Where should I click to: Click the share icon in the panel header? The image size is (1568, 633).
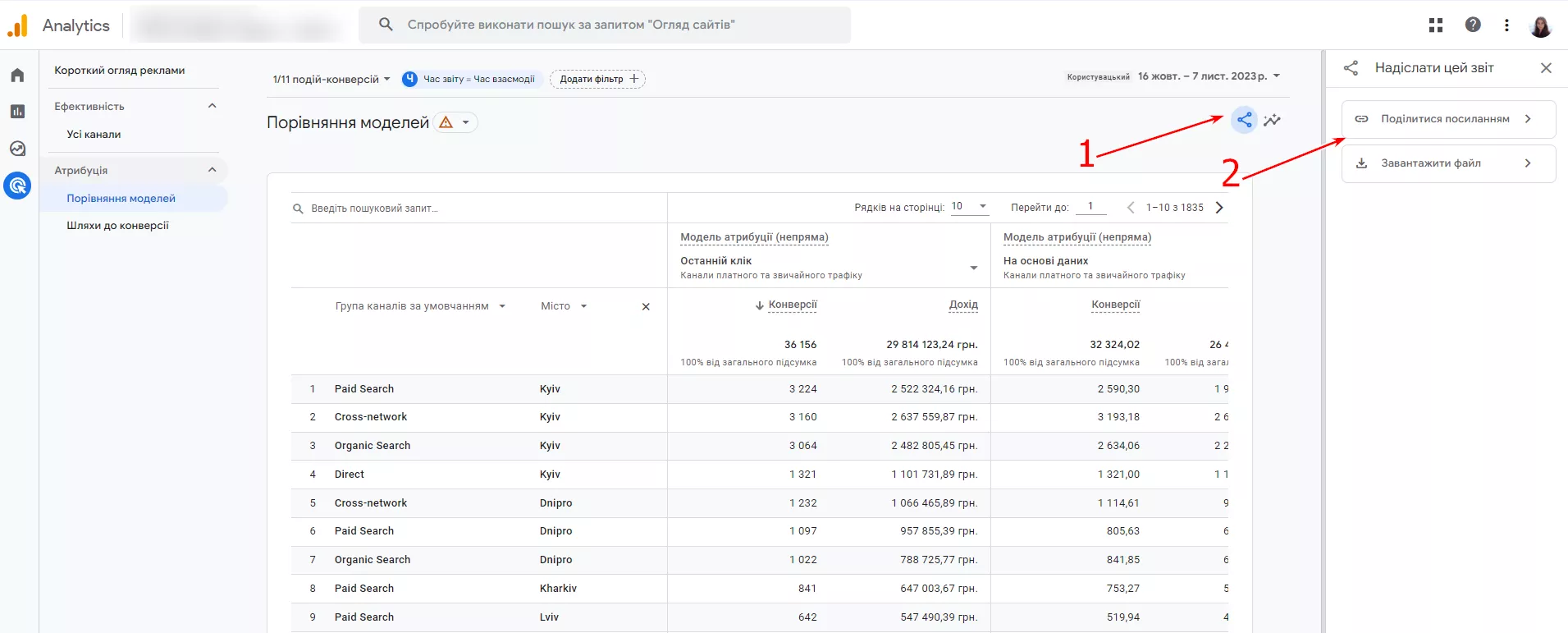(x=1351, y=68)
